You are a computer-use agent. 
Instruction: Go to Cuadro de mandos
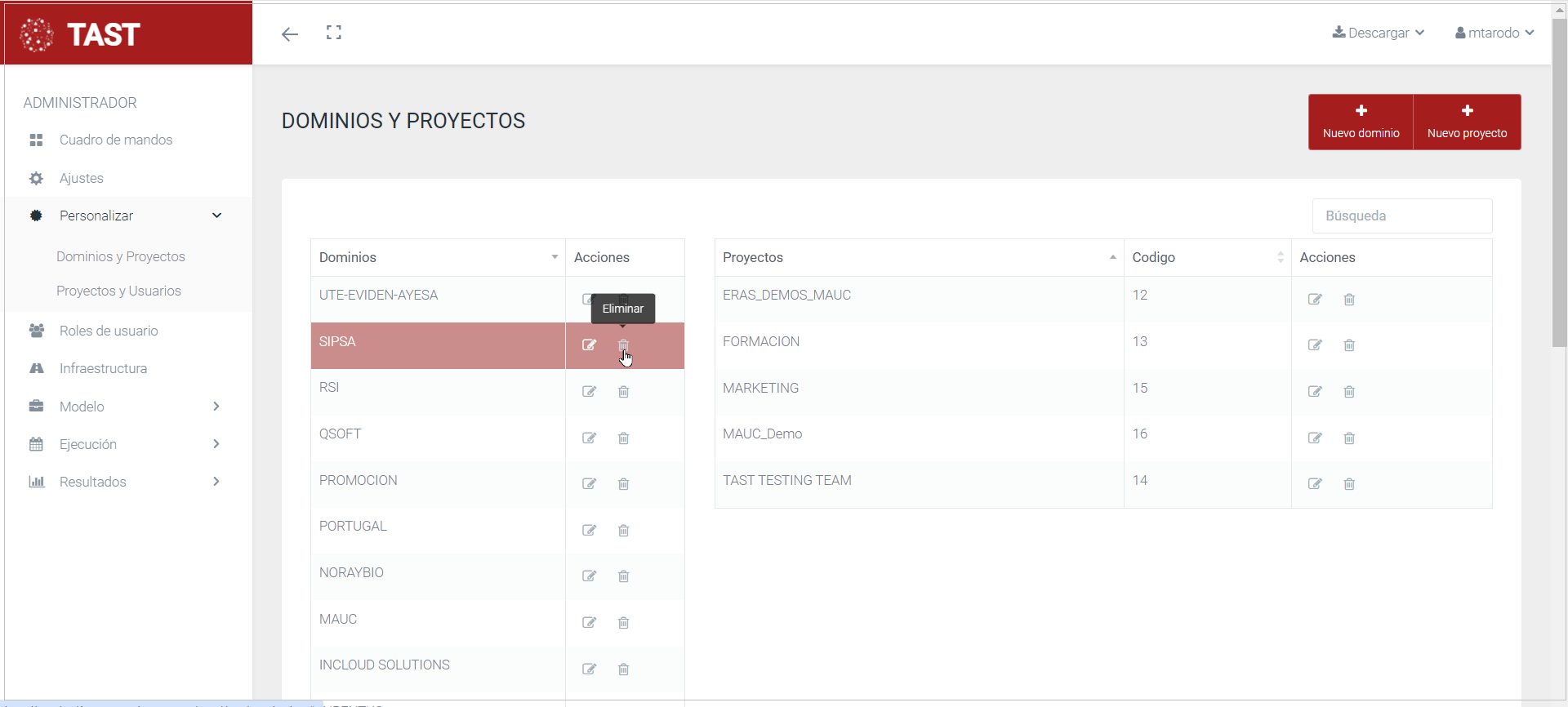(x=115, y=140)
